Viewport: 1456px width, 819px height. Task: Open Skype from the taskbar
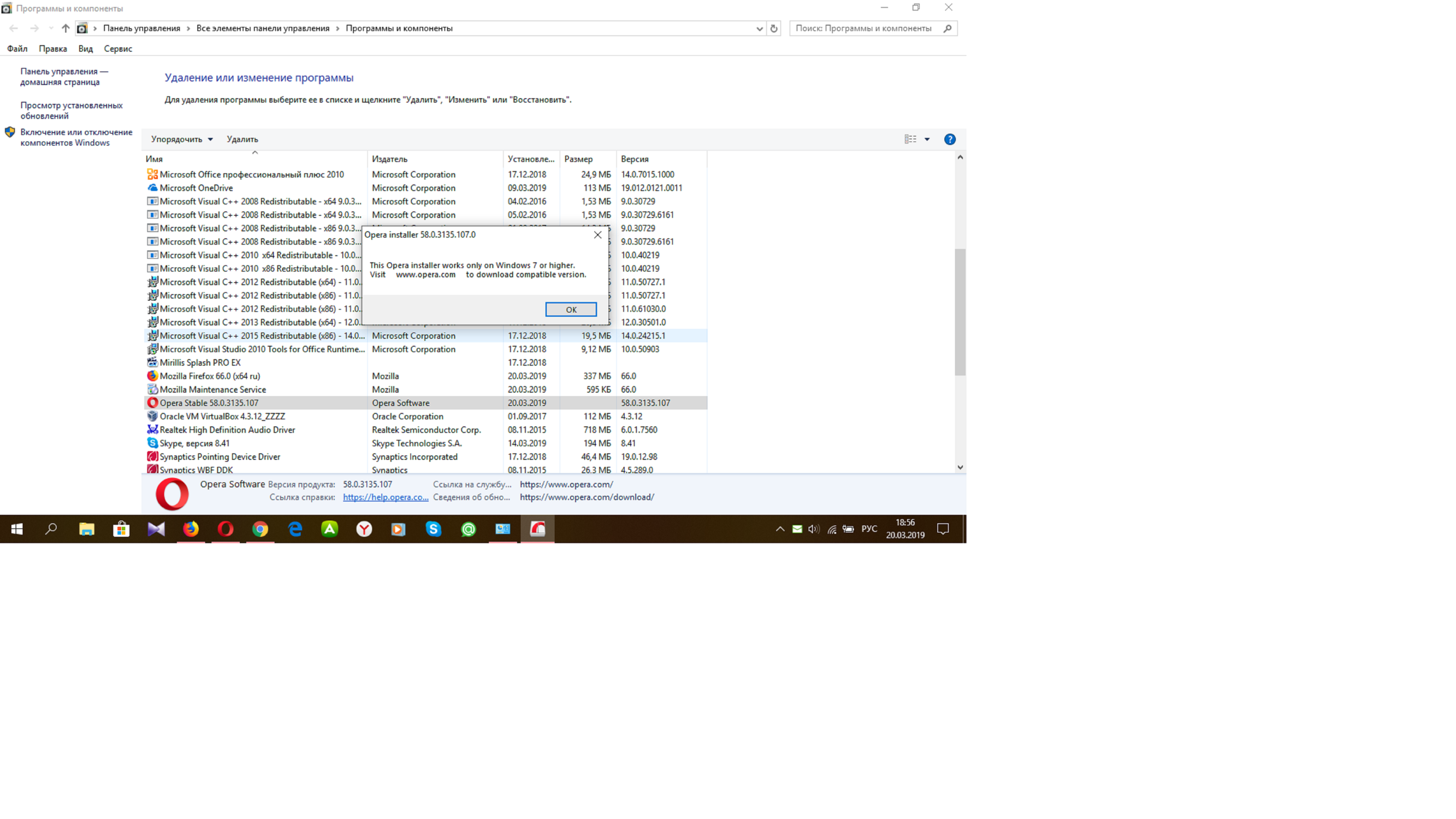[x=434, y=529]
